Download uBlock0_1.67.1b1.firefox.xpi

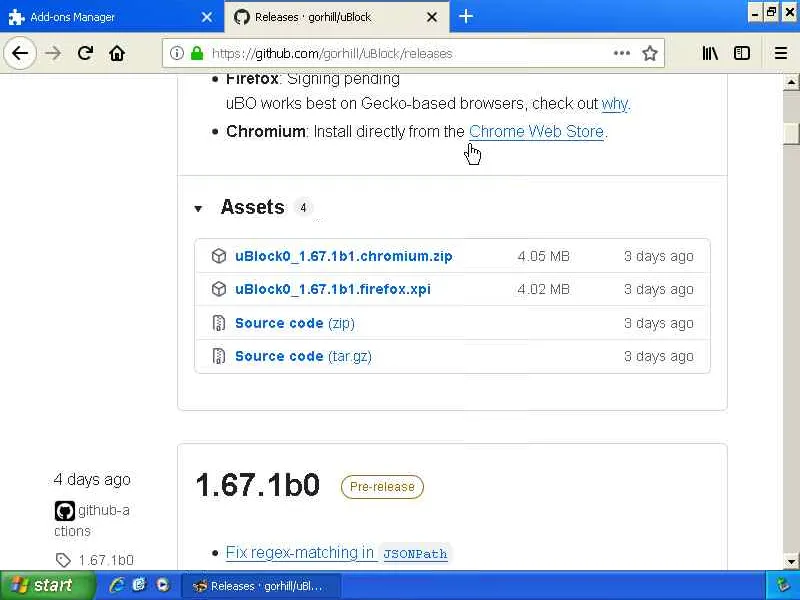click(333, 289)
